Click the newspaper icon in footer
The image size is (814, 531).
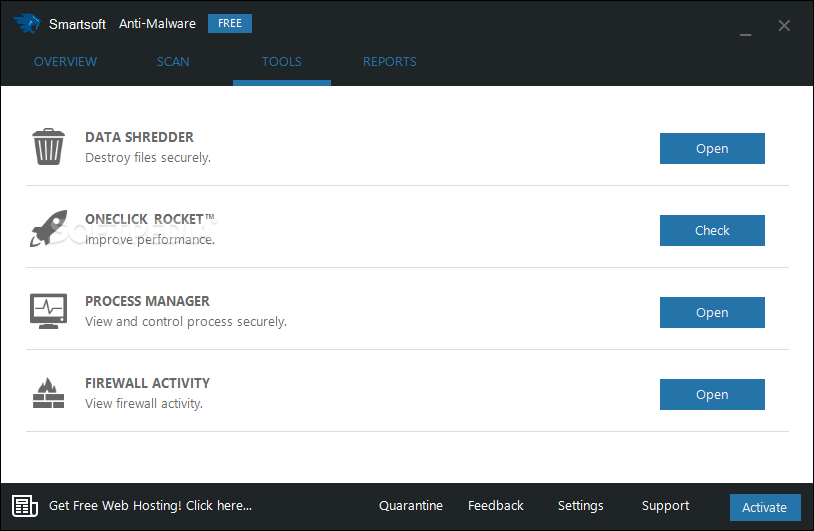pyautogui.click(x=25, y=506)
